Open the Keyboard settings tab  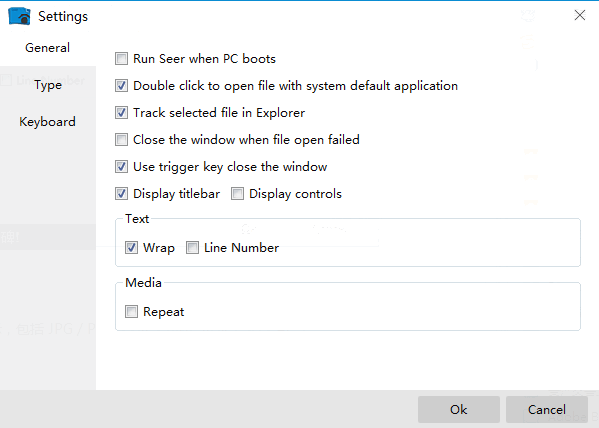coord(47,122)
